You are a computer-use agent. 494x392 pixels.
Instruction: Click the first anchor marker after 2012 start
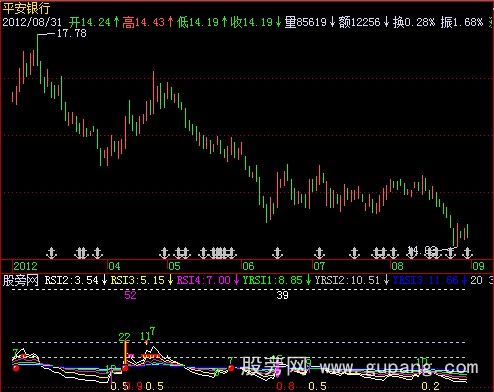[51, 253]
